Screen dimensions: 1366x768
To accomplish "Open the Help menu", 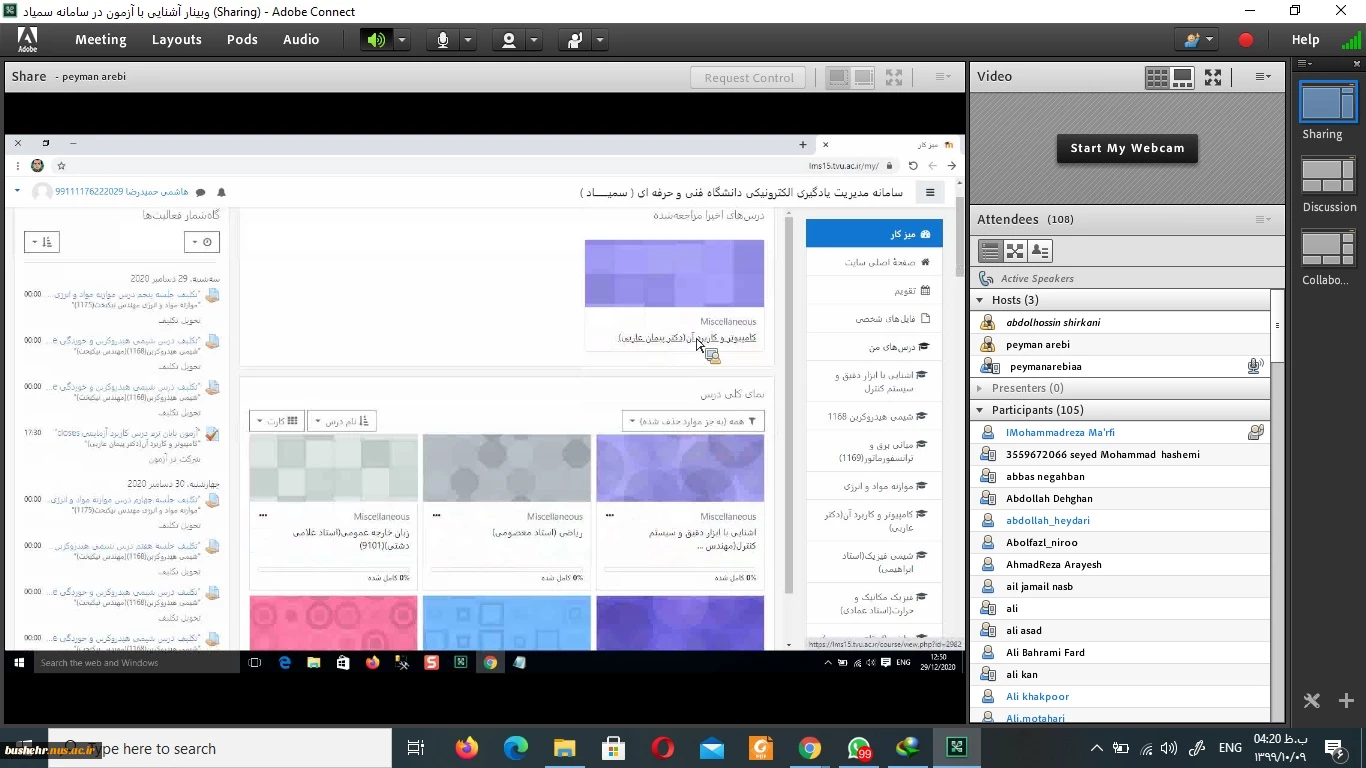I will coord(1305,40).
